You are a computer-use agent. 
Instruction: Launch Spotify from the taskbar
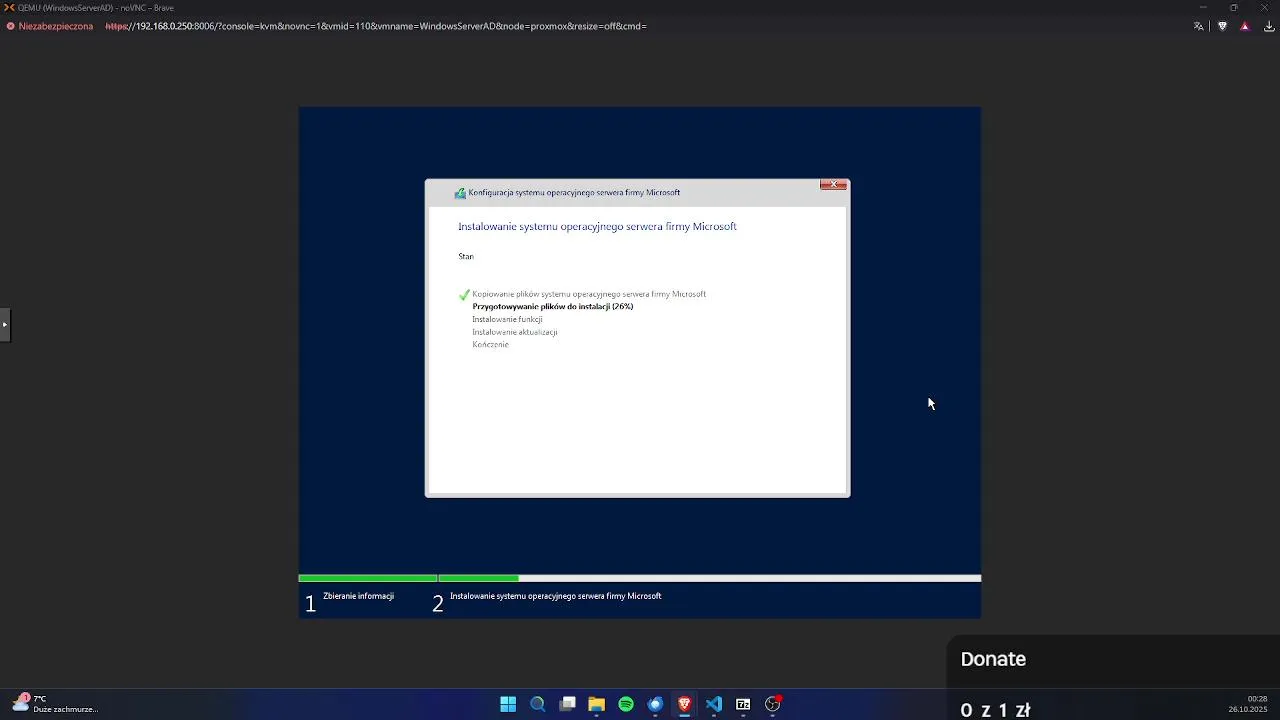[626, 704]
